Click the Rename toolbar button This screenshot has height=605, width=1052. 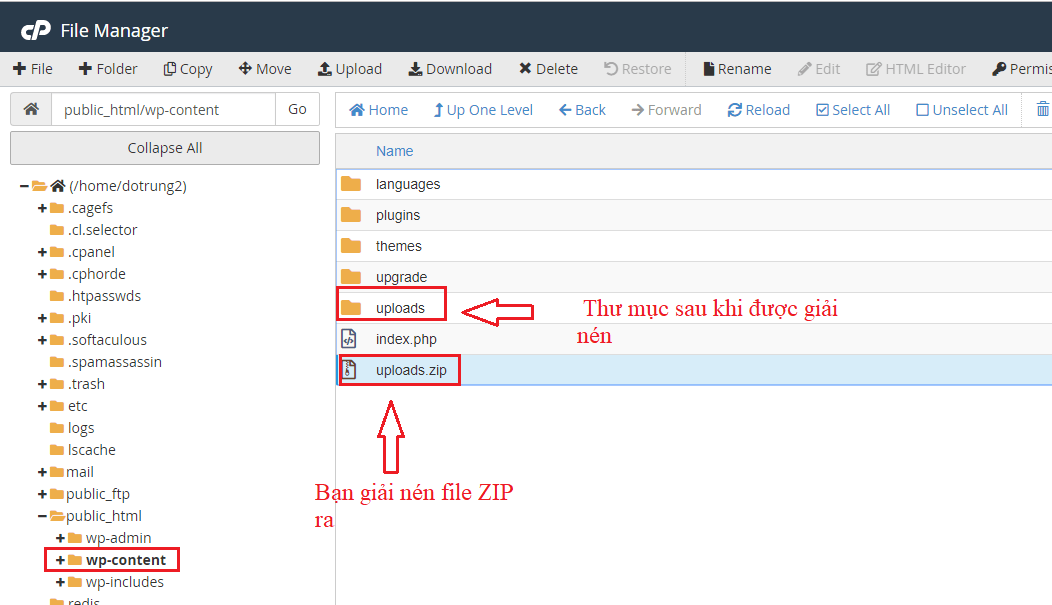click(737, 69)
